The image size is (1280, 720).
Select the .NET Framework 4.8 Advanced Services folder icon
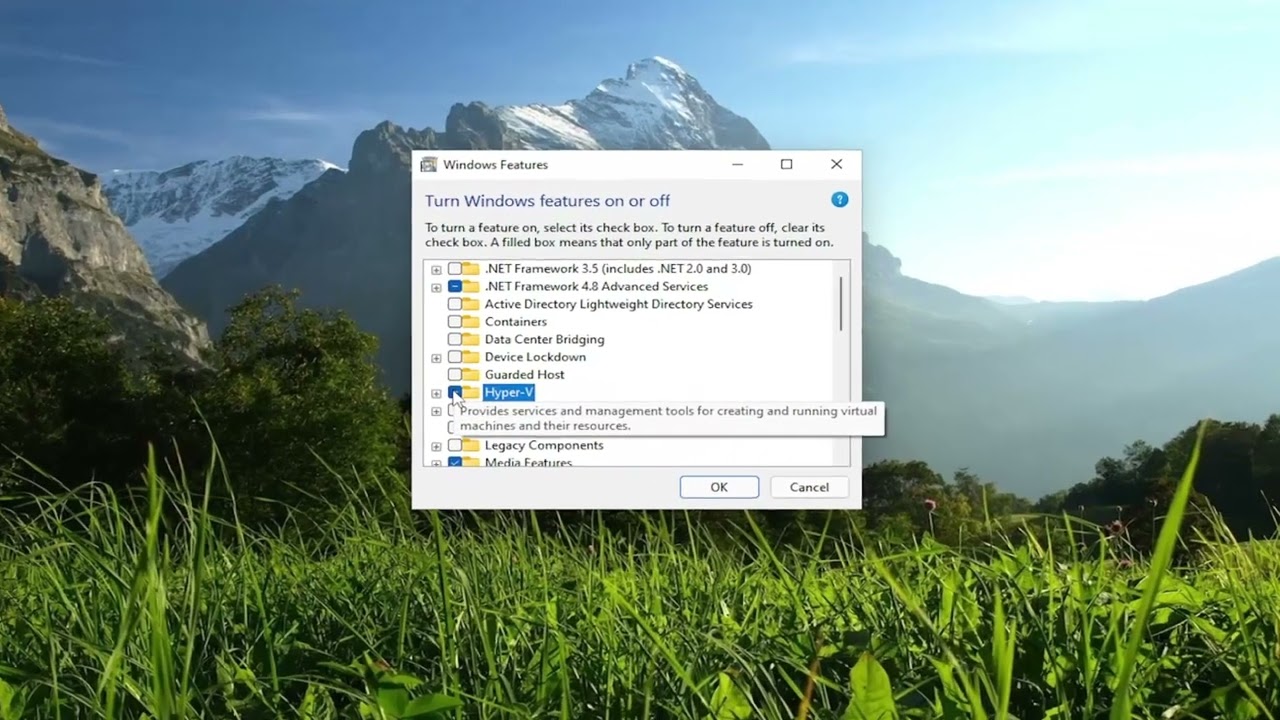tap(471, 287)
